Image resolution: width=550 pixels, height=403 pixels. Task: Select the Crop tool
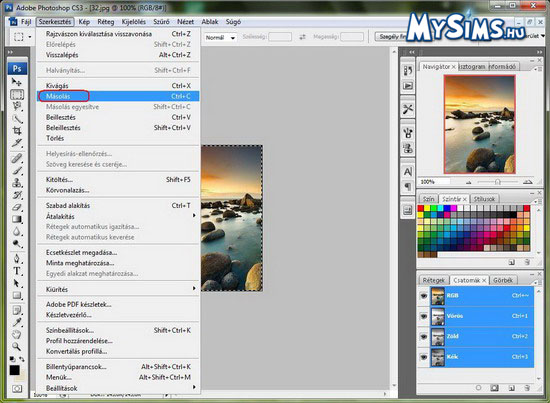pos(17,131)
